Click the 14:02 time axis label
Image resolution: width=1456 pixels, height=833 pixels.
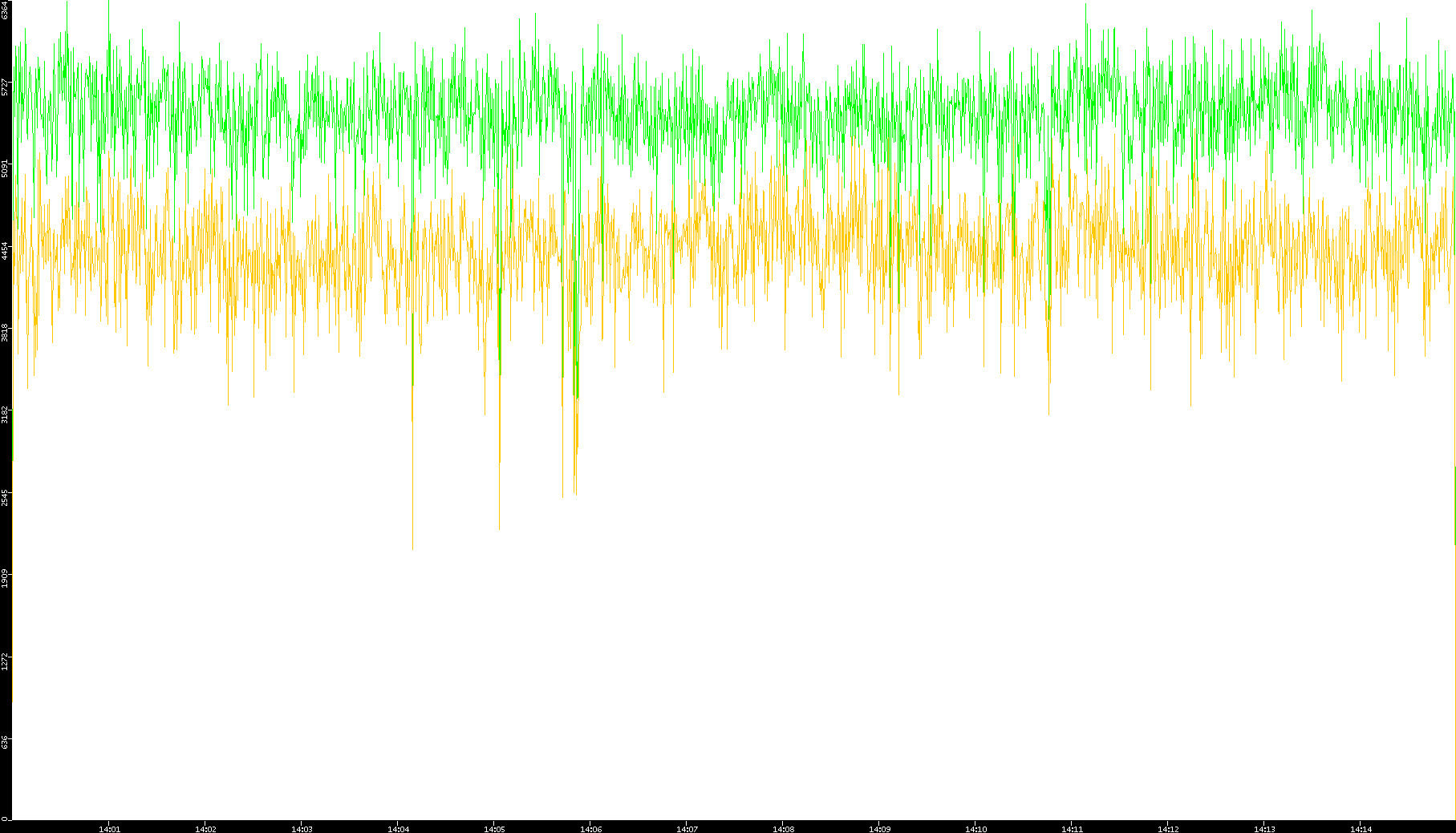205,828
